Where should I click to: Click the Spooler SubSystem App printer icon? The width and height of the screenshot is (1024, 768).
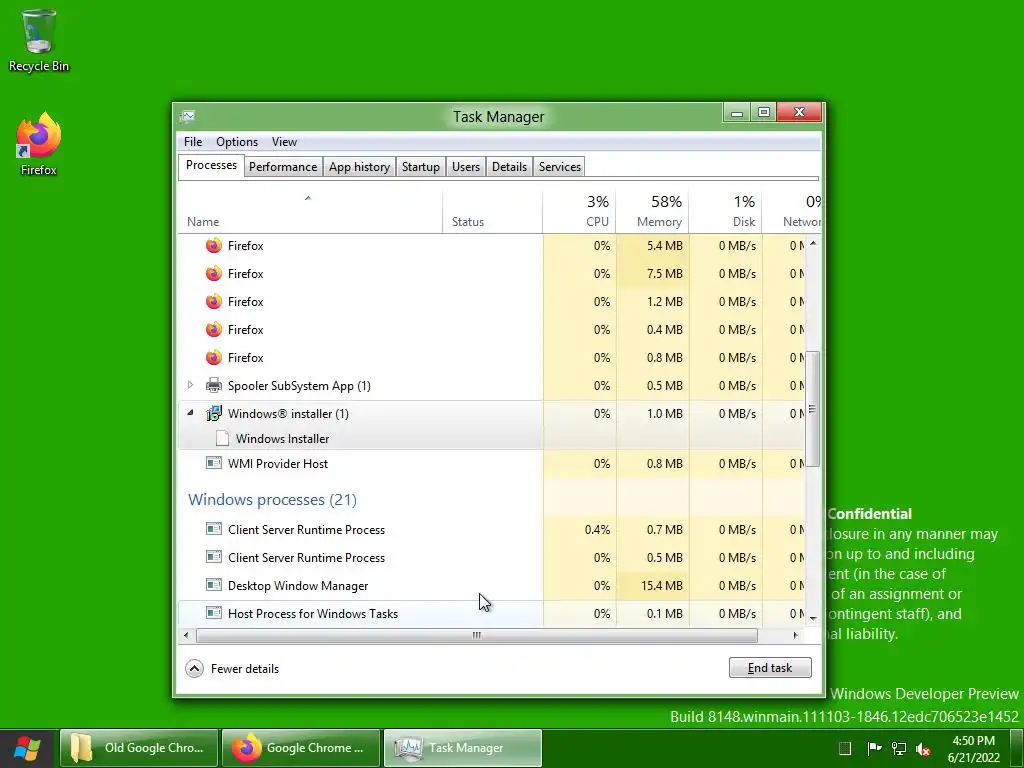pyautogui.click(x=214, y=385)
